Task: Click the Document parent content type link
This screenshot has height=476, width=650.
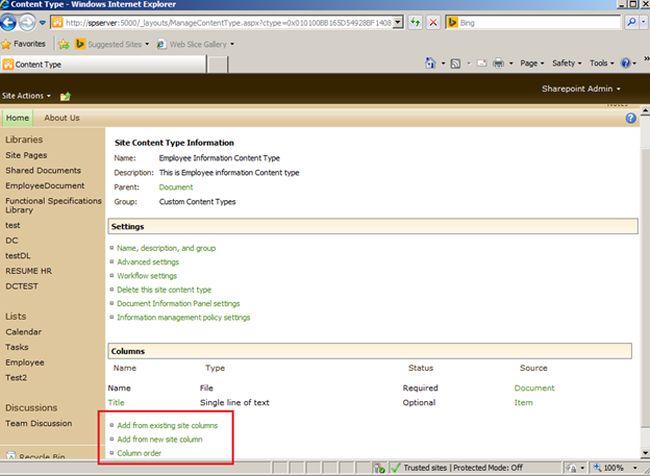Action: (x=176, y=187)
